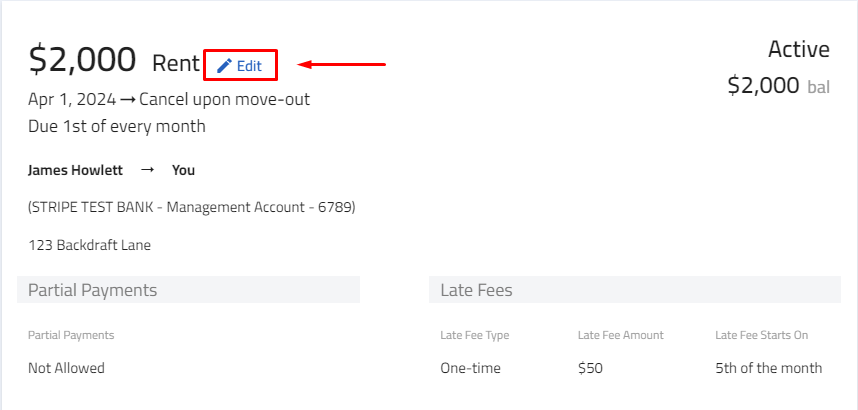858x410 pixels.
Task: Select the $50 late fee amount
Action: pos(590,368)
